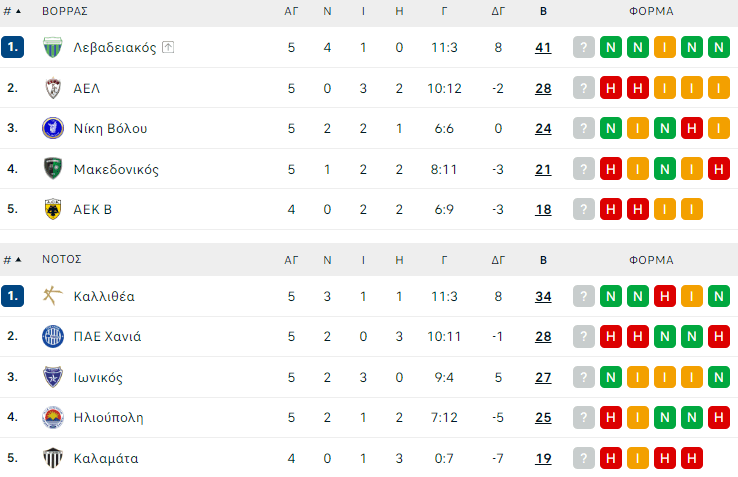738x477 pixels.
Task: Click the ΑΕΛ team crest icon
Action: [x=53, y=88]
